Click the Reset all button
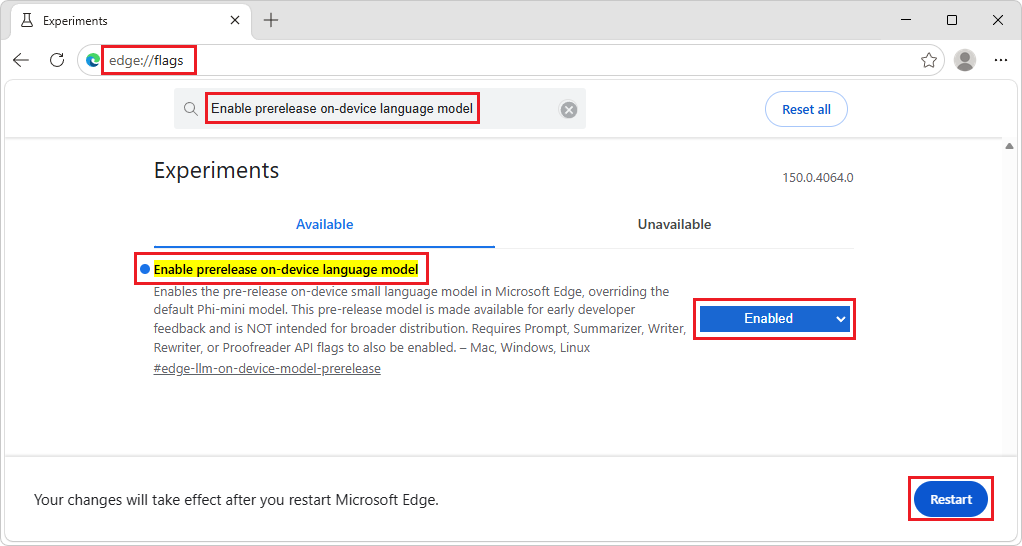Screen dimensions: 1022x546 (806, 109)
